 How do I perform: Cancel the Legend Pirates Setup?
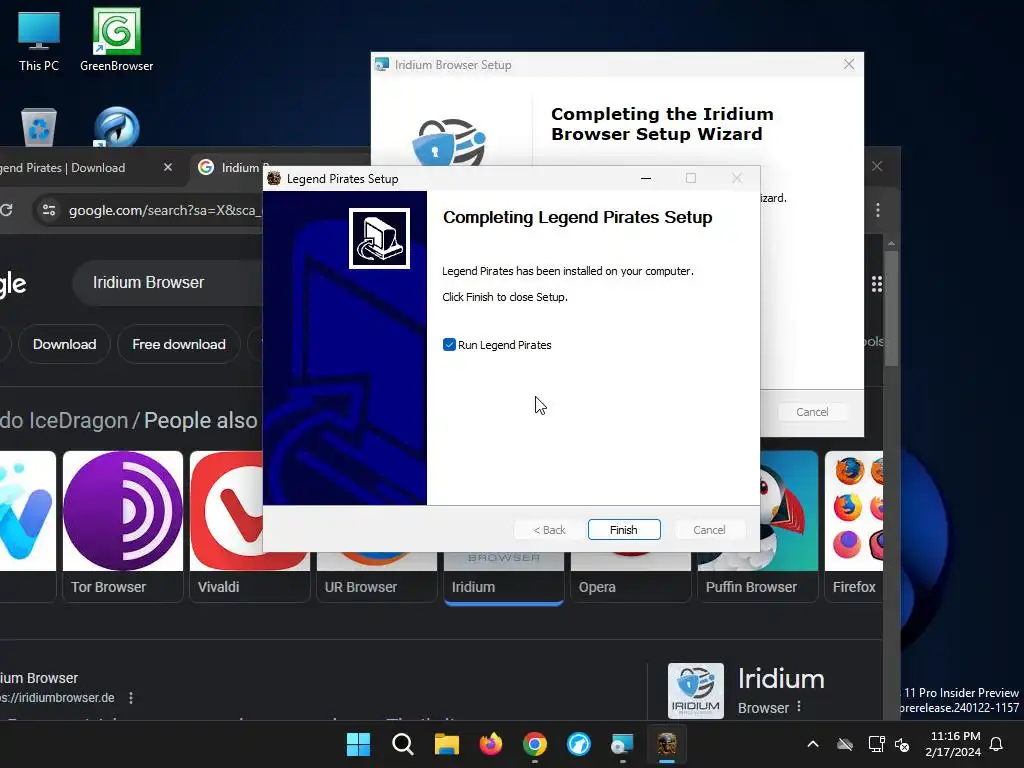point(709,530)
